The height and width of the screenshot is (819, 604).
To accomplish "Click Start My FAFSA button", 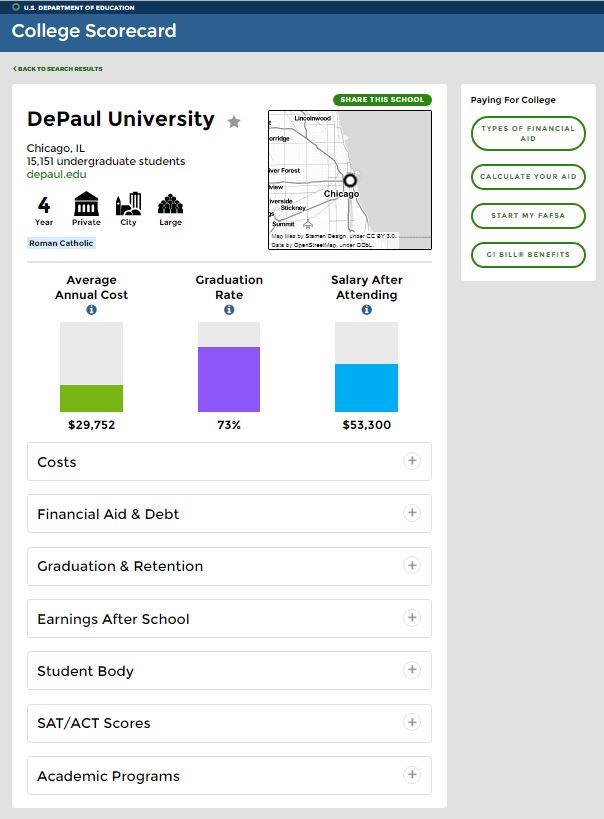I will tap(528, 216).
